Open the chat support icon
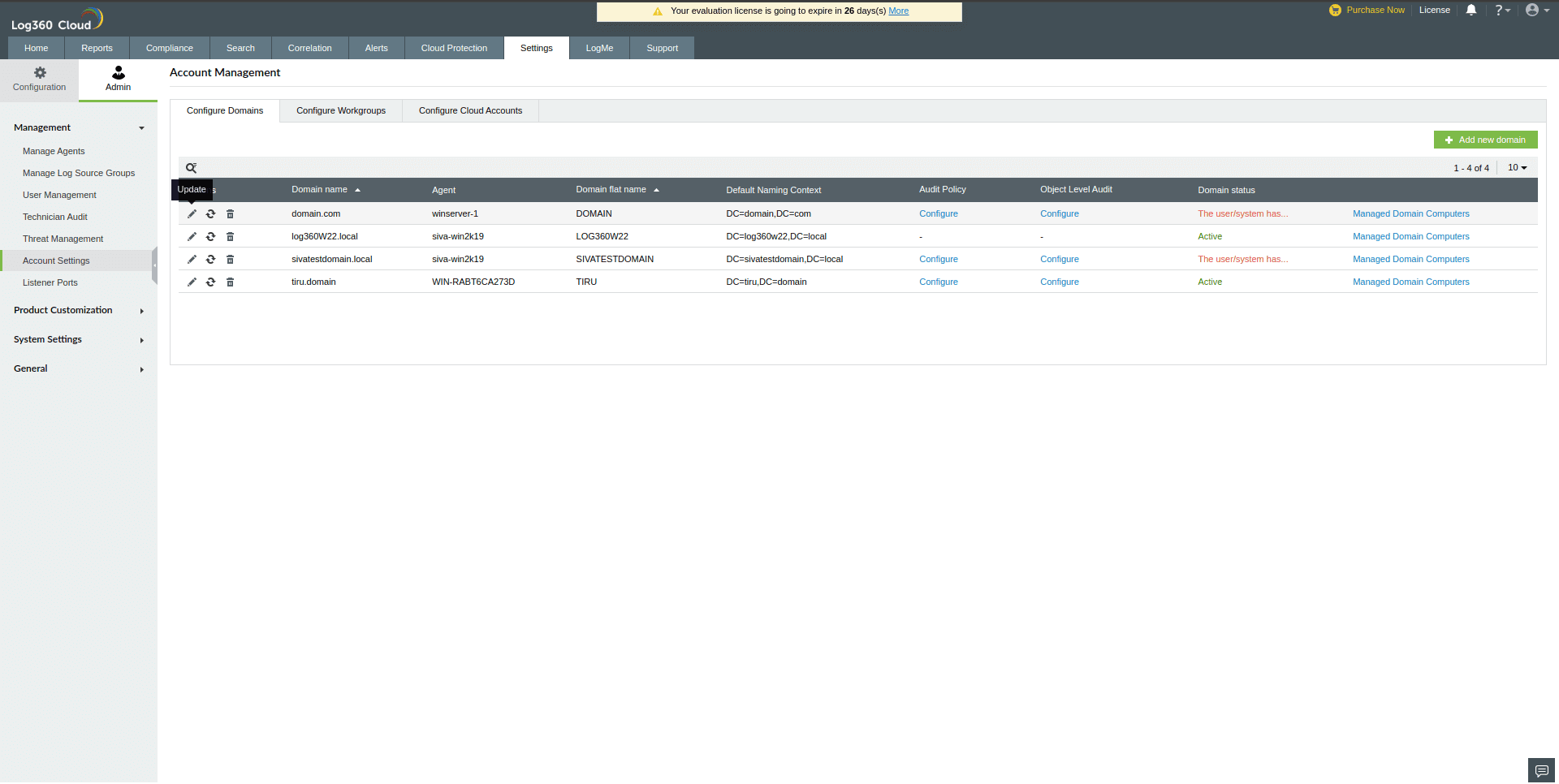The image size is (1559, 784). [x=1541, y=771]
